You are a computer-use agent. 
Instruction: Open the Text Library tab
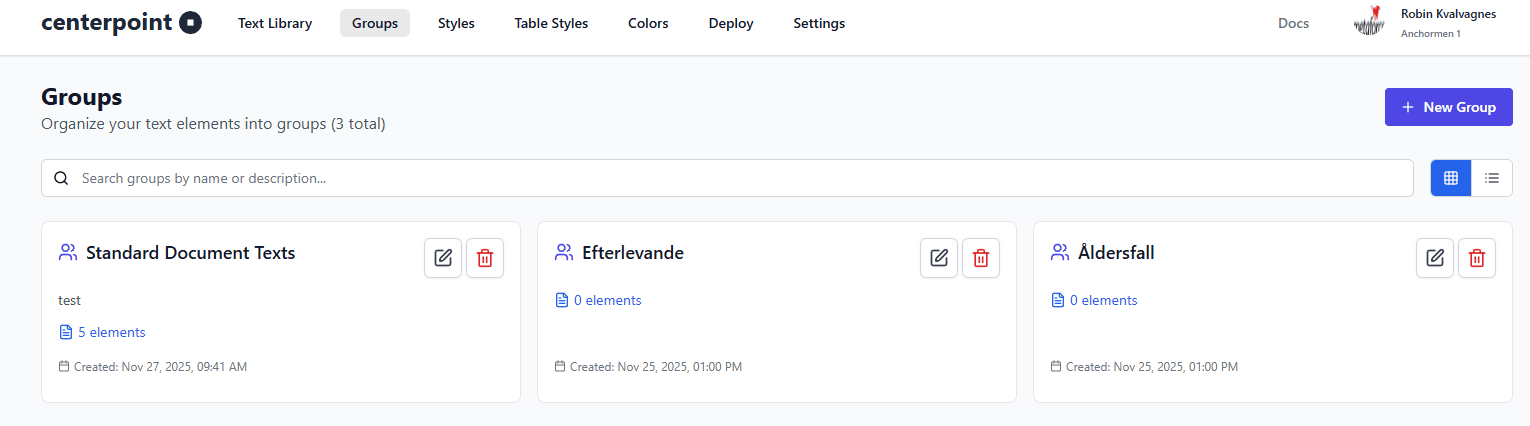tap(275, 23)
